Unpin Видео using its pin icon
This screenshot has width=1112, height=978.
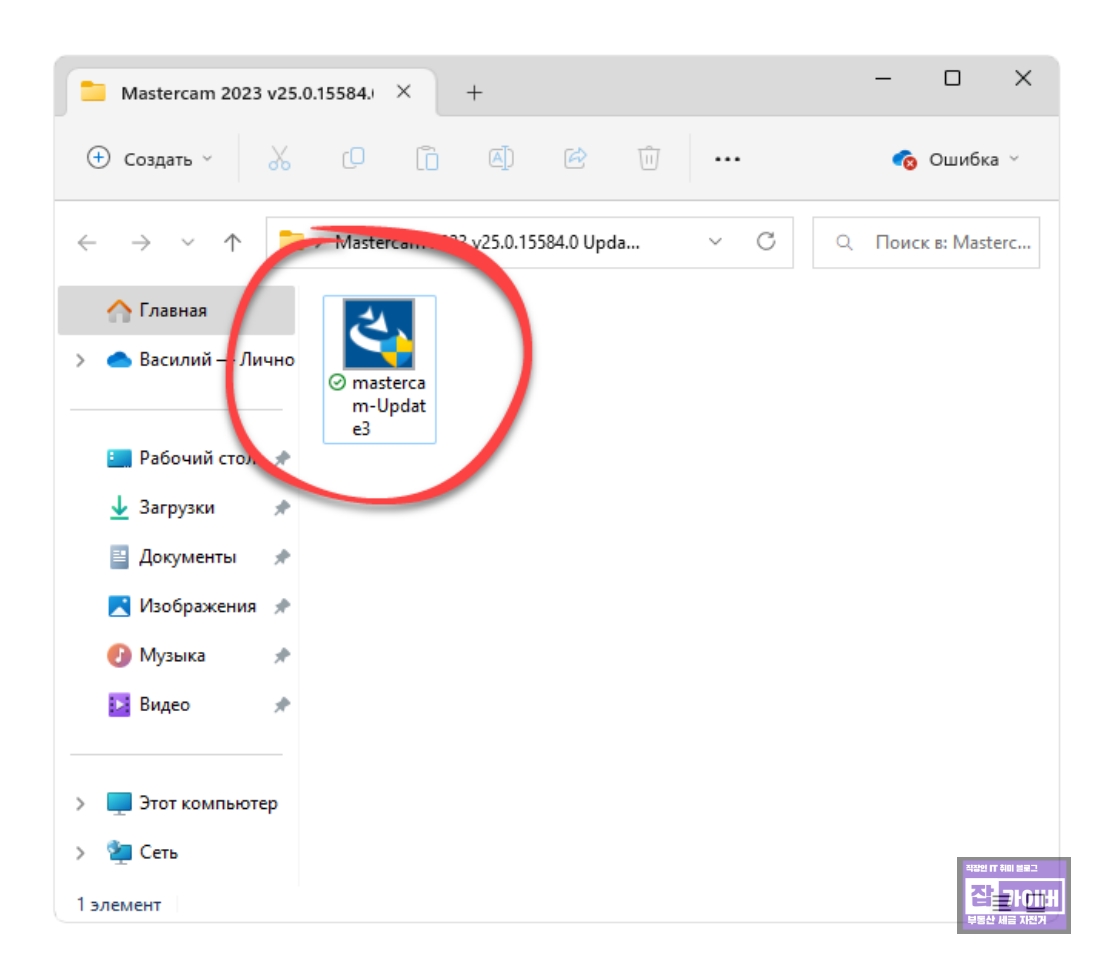pyautogui.click(x=282, y=705)
